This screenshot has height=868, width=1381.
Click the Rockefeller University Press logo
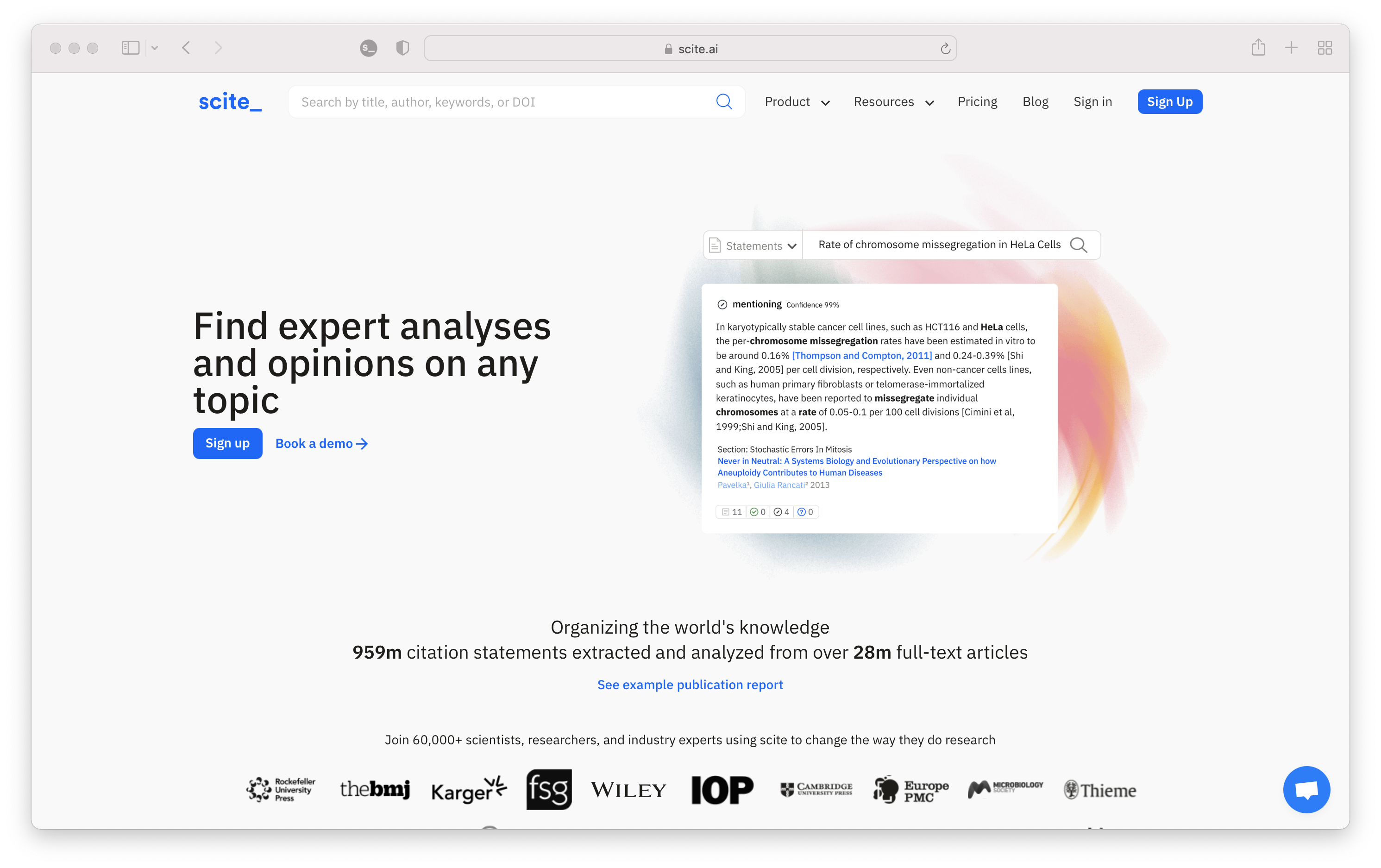click(281, 789)
